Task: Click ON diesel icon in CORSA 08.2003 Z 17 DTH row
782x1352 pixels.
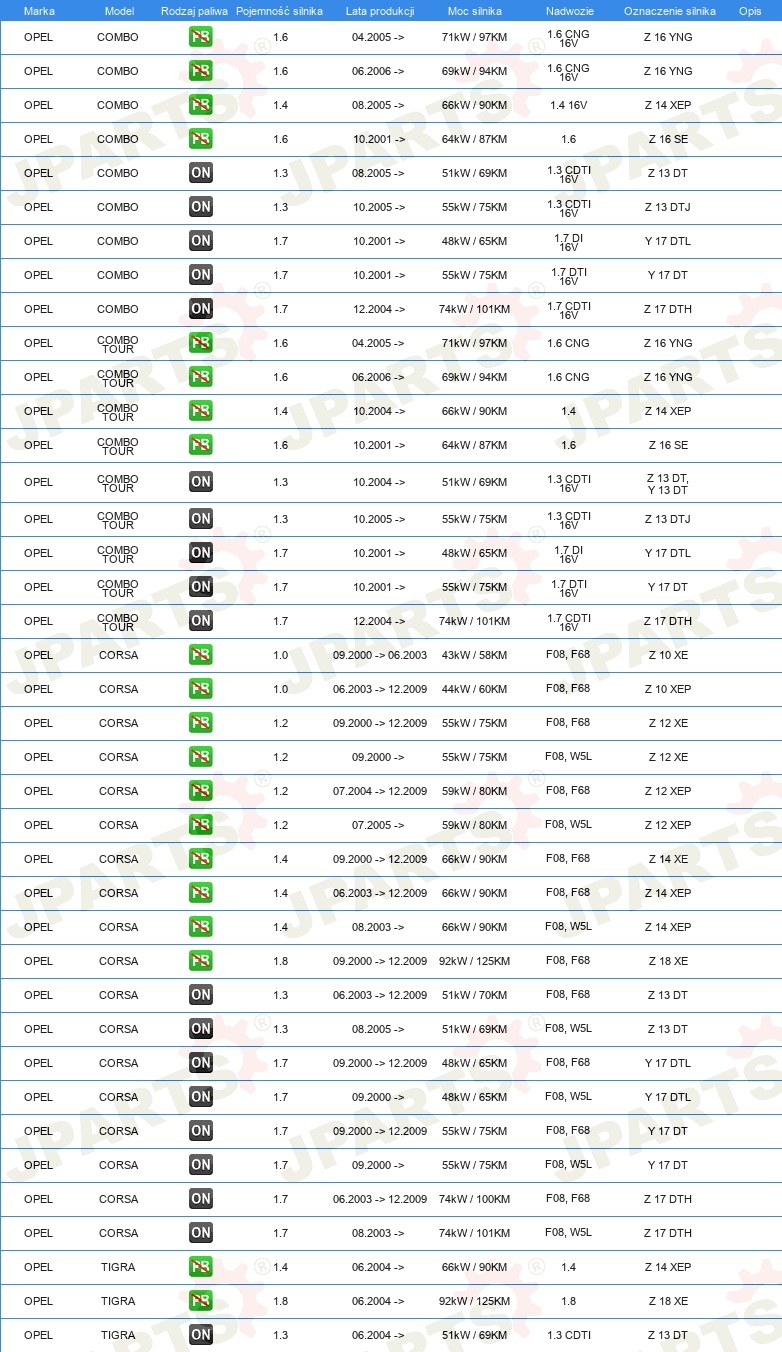Action: [200, 1233]
